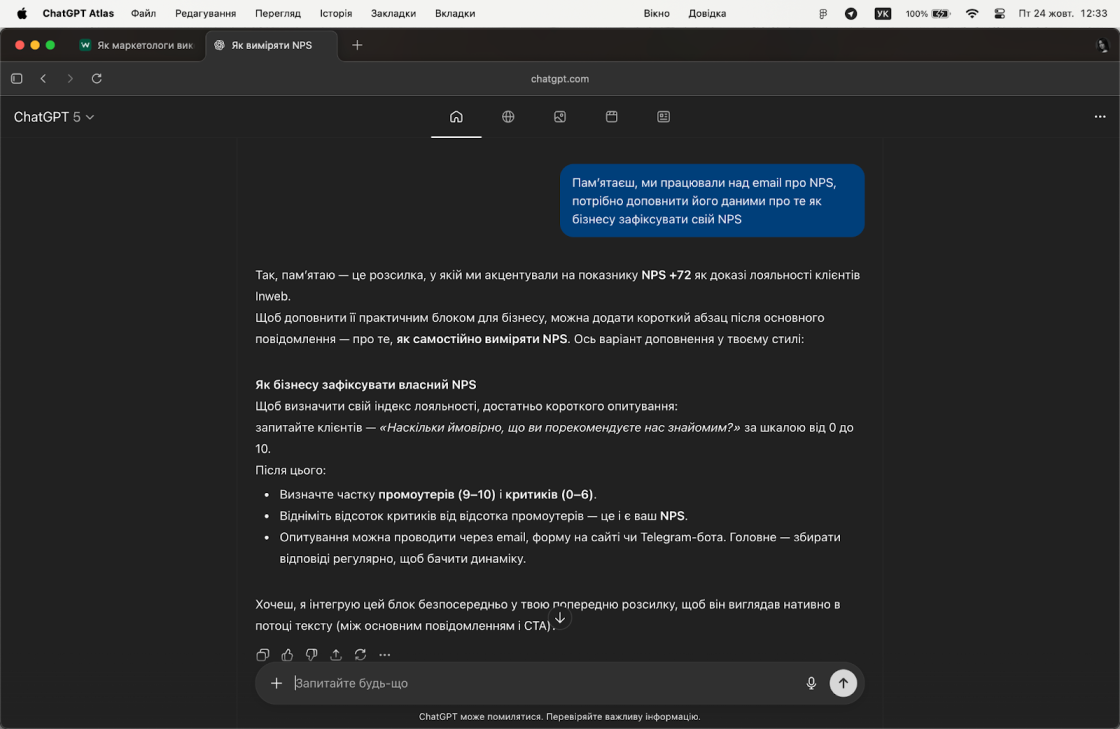This screenshot has height=729, width=1120.
Task: Start voice dictation with microphone icon
Action: click(811, 683)
